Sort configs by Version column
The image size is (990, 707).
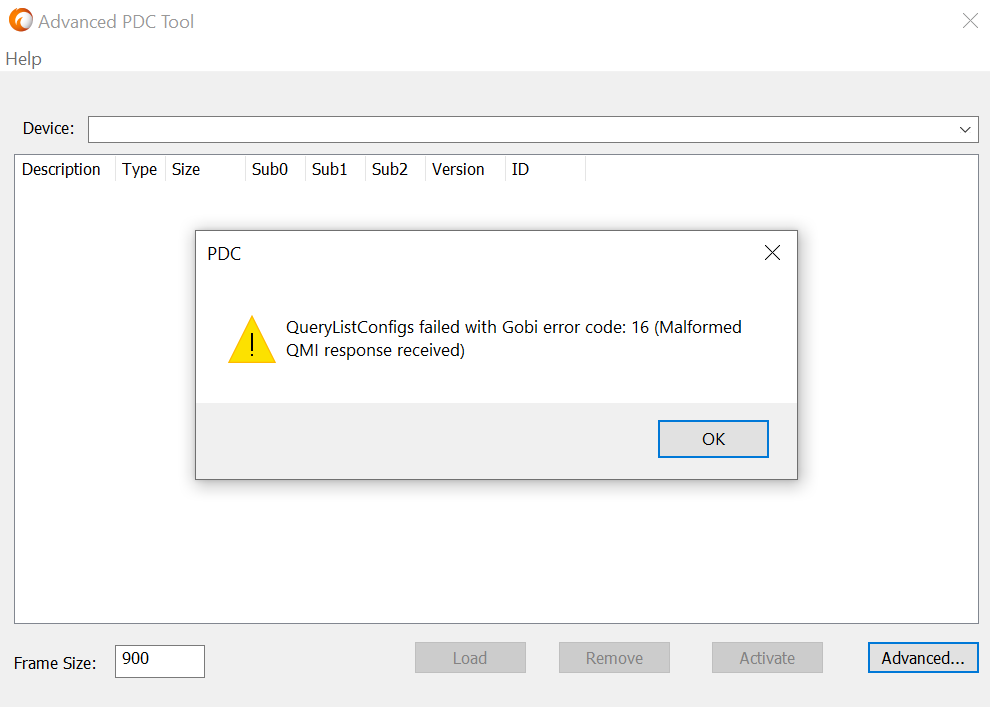point(457,169)
